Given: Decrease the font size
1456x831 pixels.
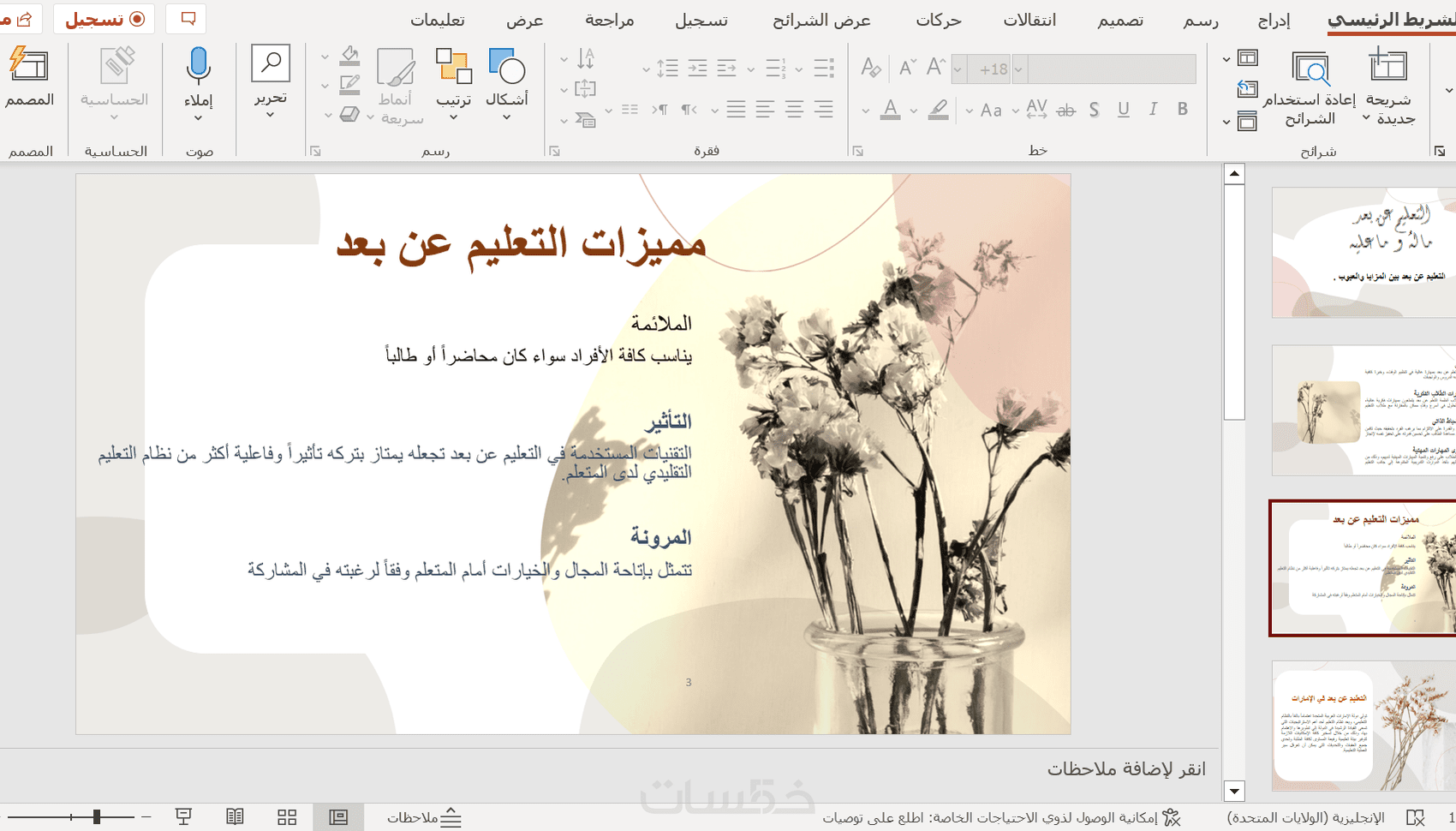Looking at the screenshot, I should point(906,68).
